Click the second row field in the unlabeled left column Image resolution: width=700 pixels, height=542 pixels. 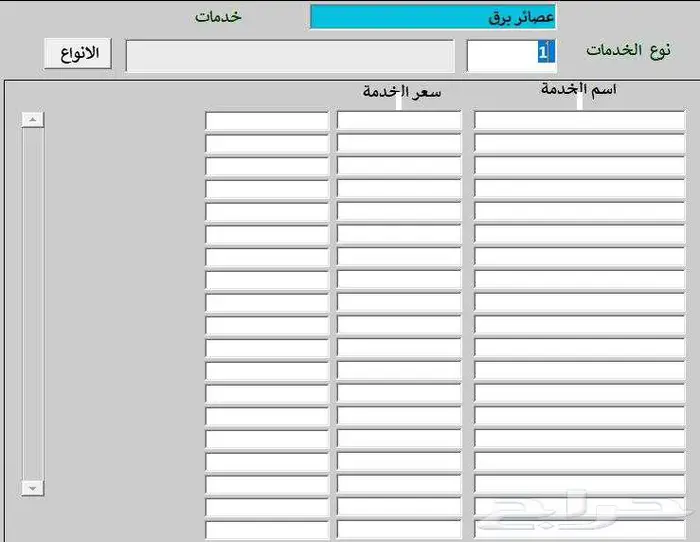267,144
